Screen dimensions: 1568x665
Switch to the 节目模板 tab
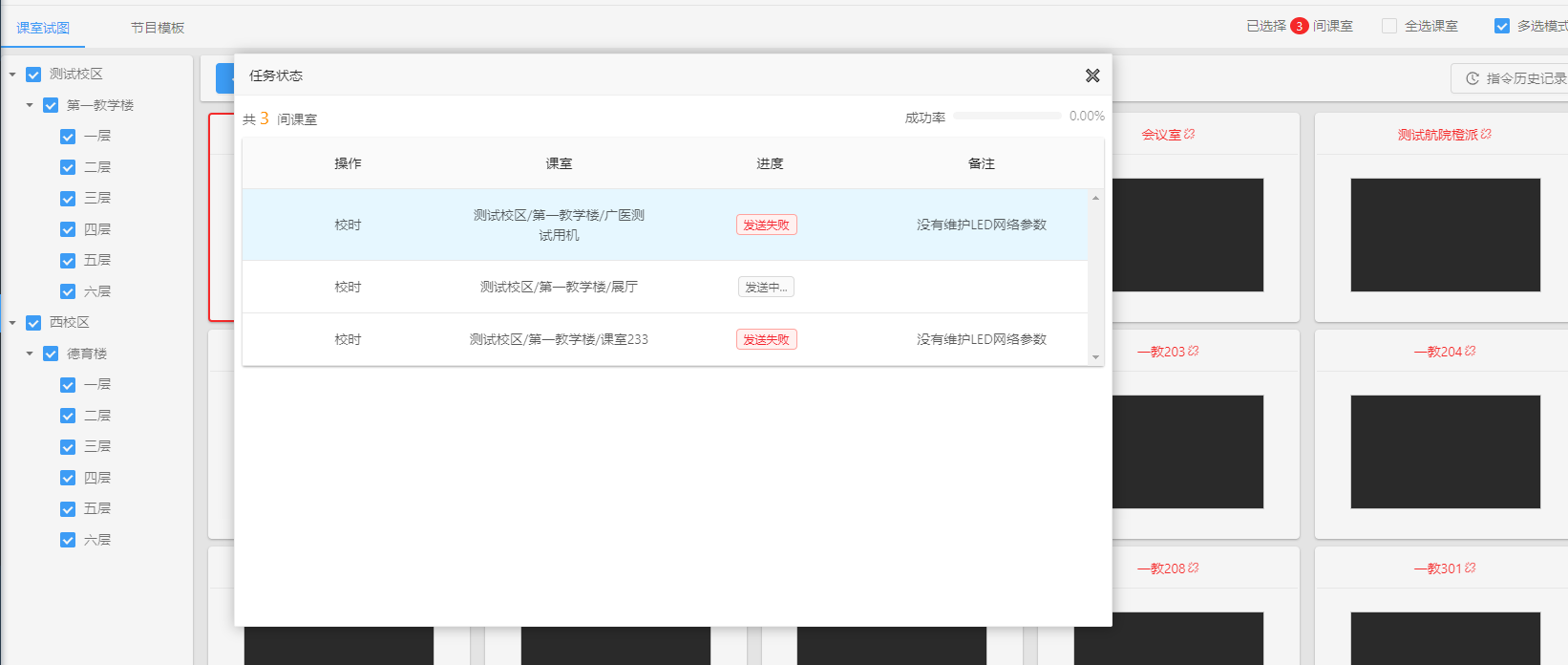158,28
